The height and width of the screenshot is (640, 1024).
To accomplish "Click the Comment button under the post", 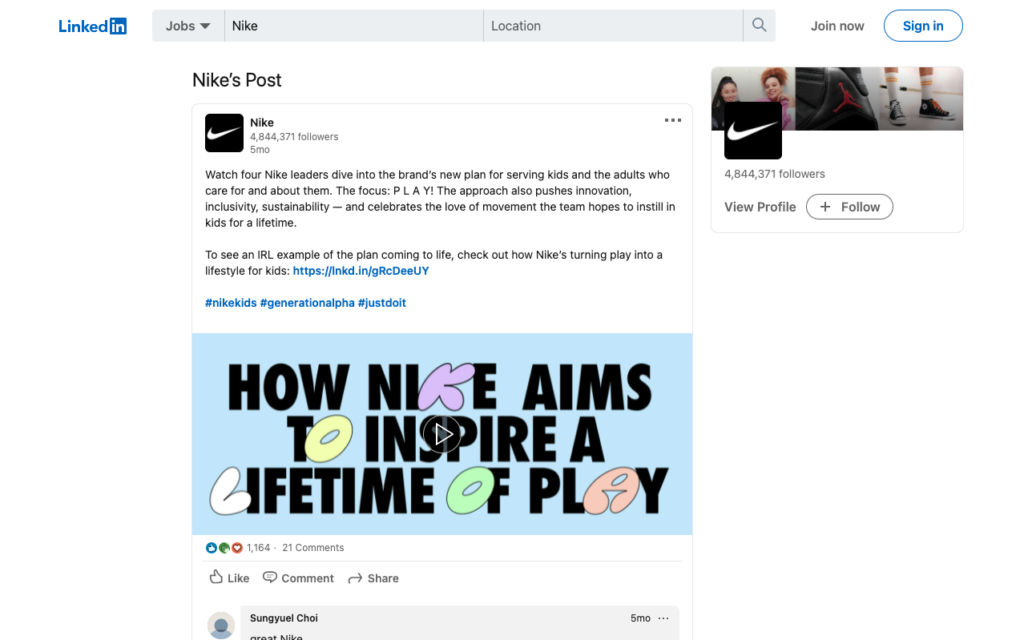I will [298, 577].
